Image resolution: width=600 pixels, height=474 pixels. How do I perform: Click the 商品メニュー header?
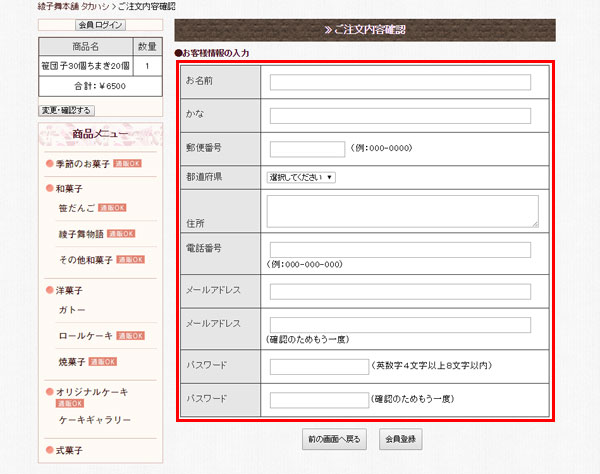[x=100, y=134]
